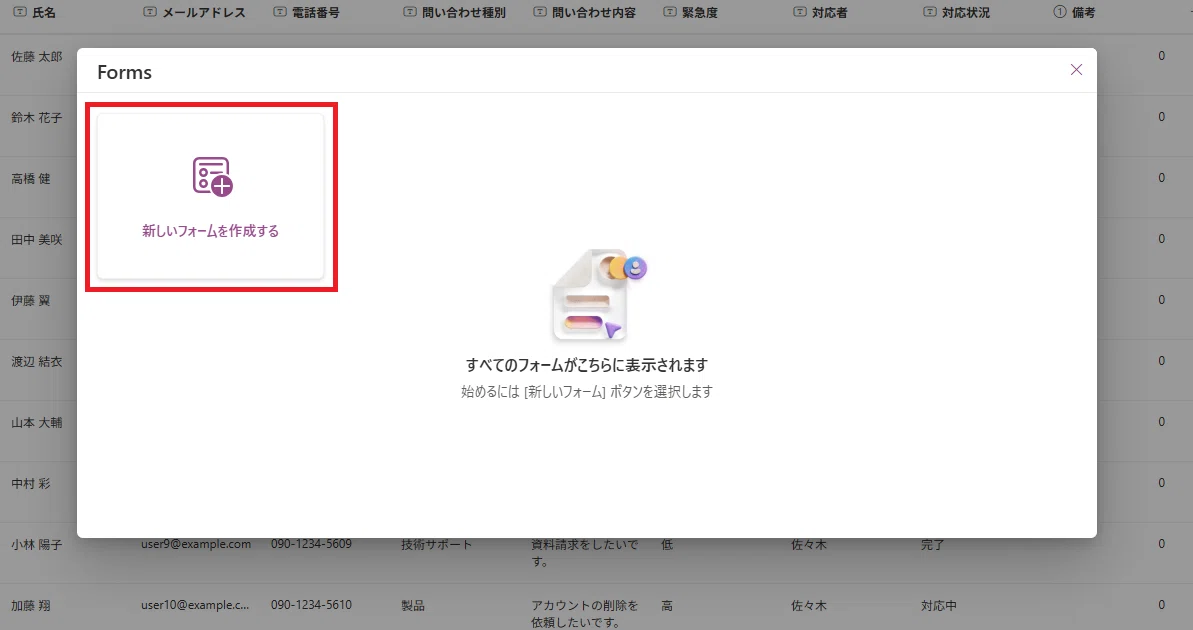This screenshot has width=1193, height=630.
Task: Create a new form via 新しいフォームを作成する card
Action: (211, 196)
